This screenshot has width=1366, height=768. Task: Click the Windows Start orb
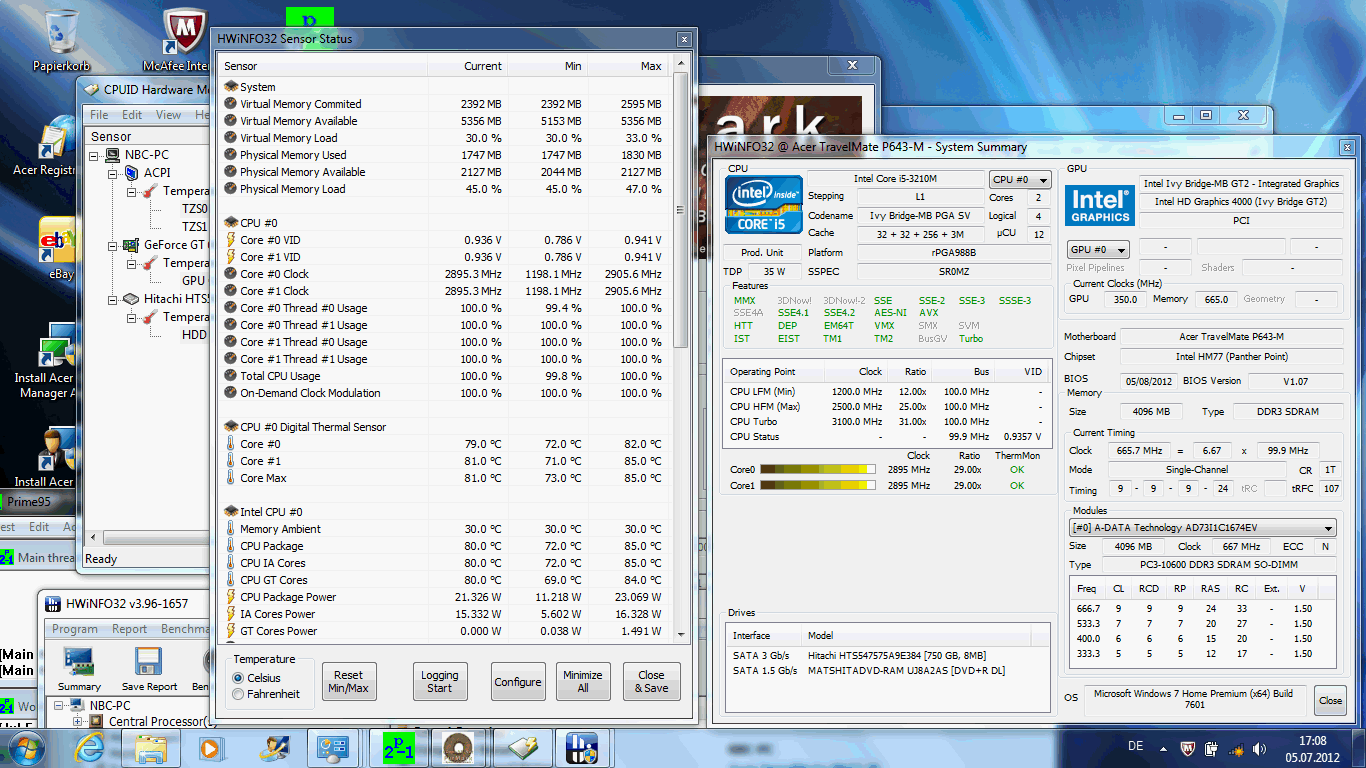[26, 747]
